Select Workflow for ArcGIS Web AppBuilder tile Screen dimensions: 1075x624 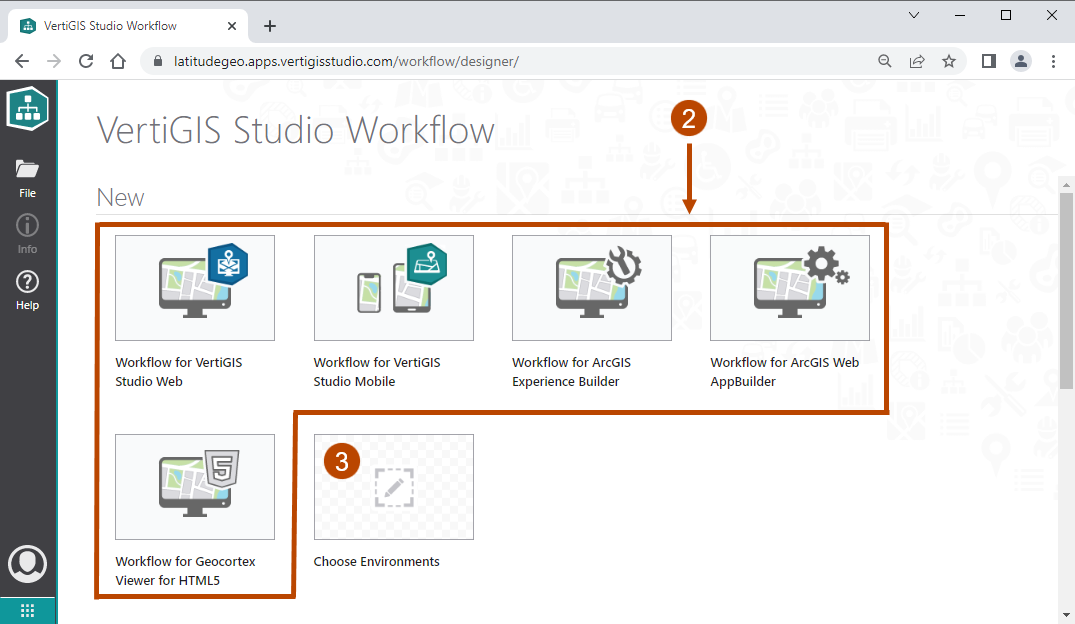pyautogui.click(x=789, y=289)
